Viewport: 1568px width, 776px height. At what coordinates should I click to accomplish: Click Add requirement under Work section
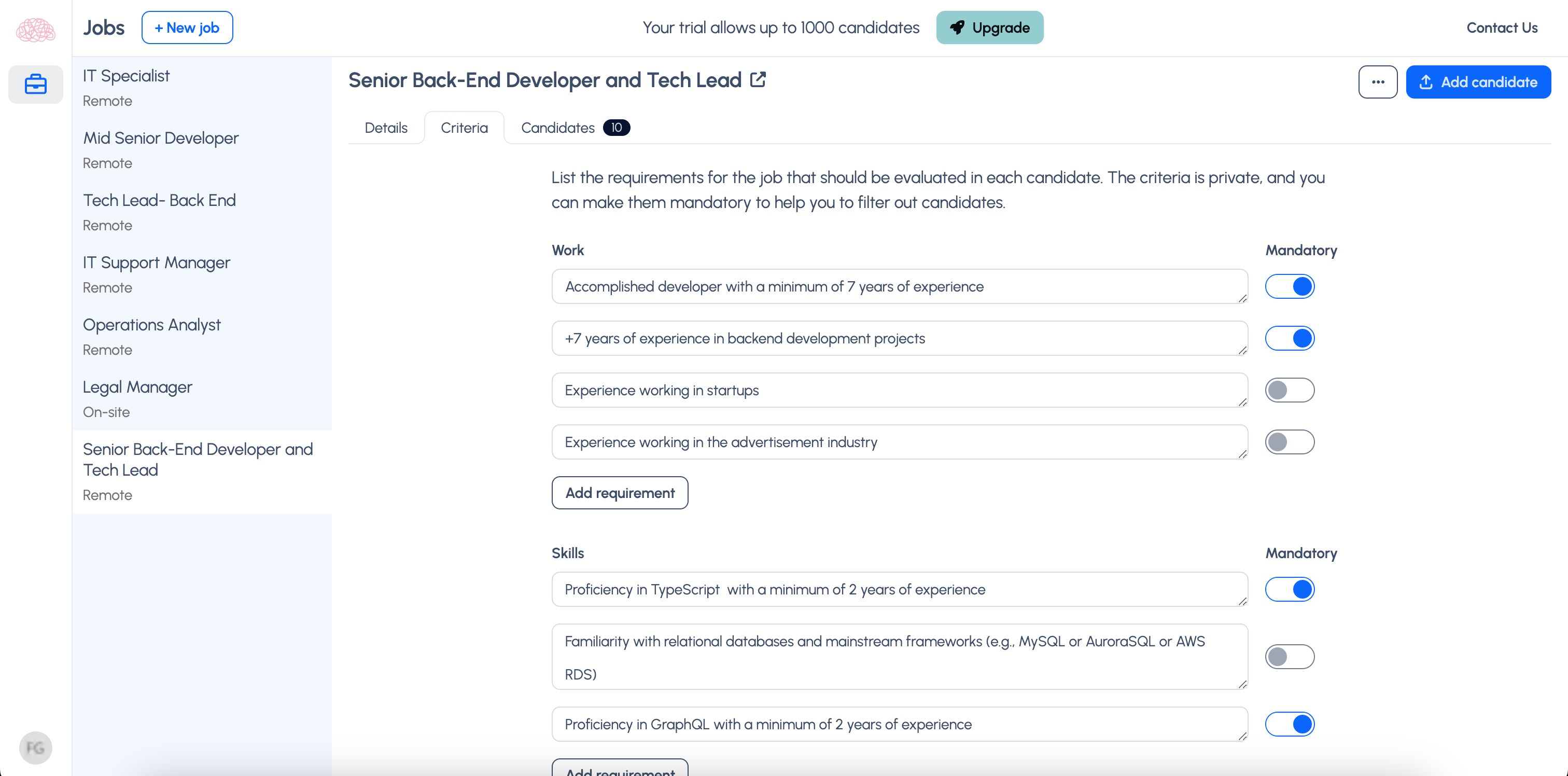point(620,492)
